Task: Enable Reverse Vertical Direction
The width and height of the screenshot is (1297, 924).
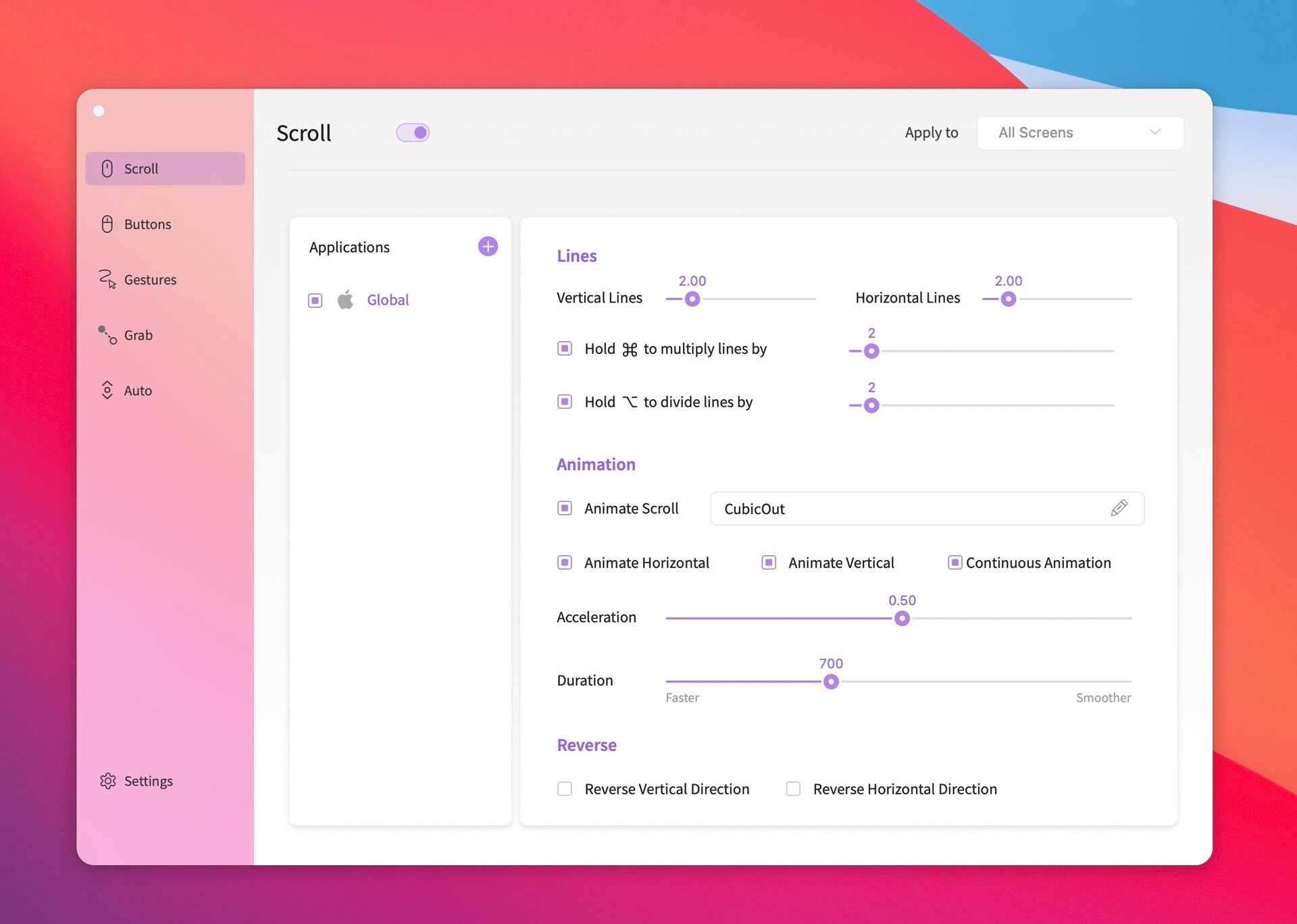Action: 565,789
